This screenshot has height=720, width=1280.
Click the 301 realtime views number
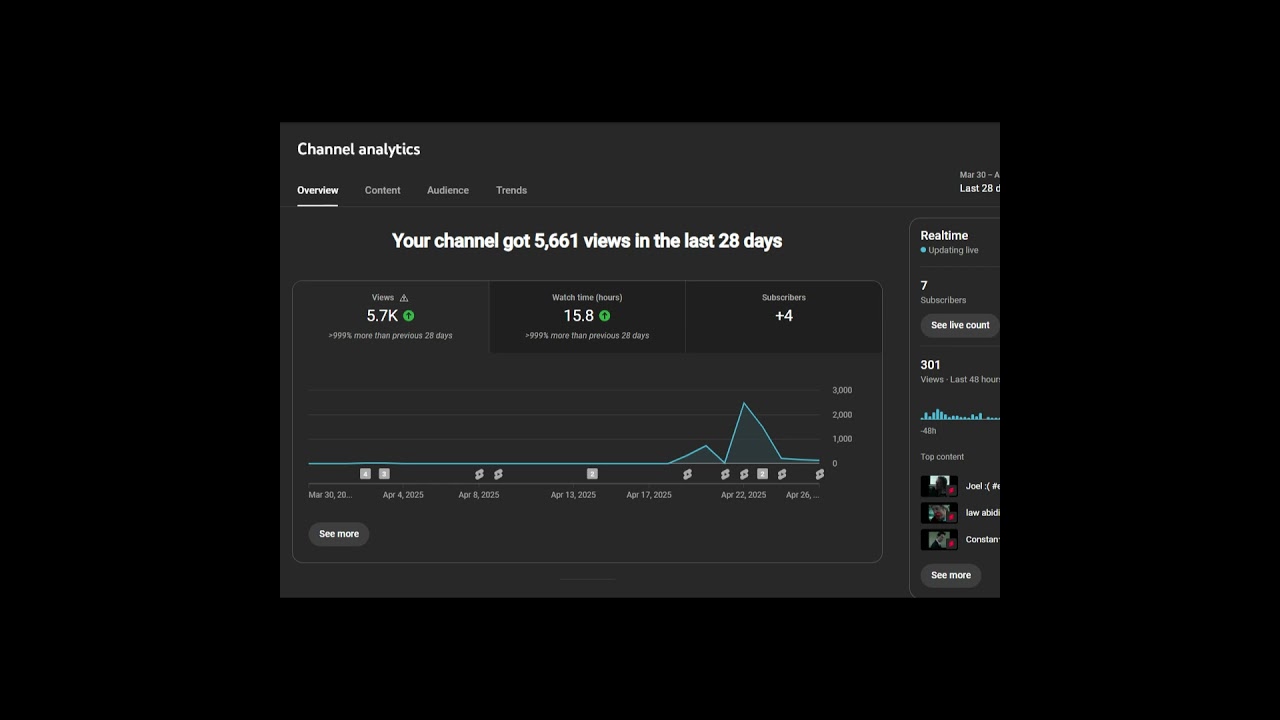pyautogui.click(x=931, y=365)
